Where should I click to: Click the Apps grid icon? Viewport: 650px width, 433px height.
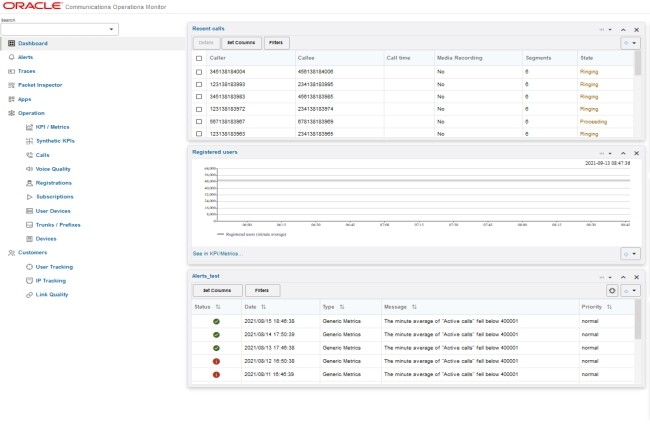coord(12,99)
